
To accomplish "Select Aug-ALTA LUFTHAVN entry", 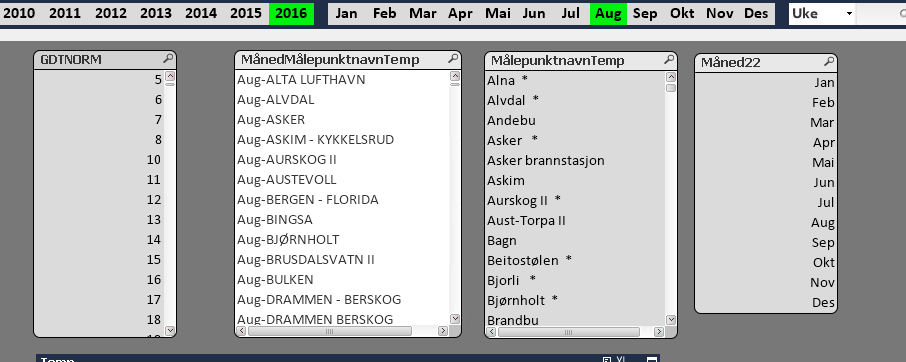I will tap(343, 80).
